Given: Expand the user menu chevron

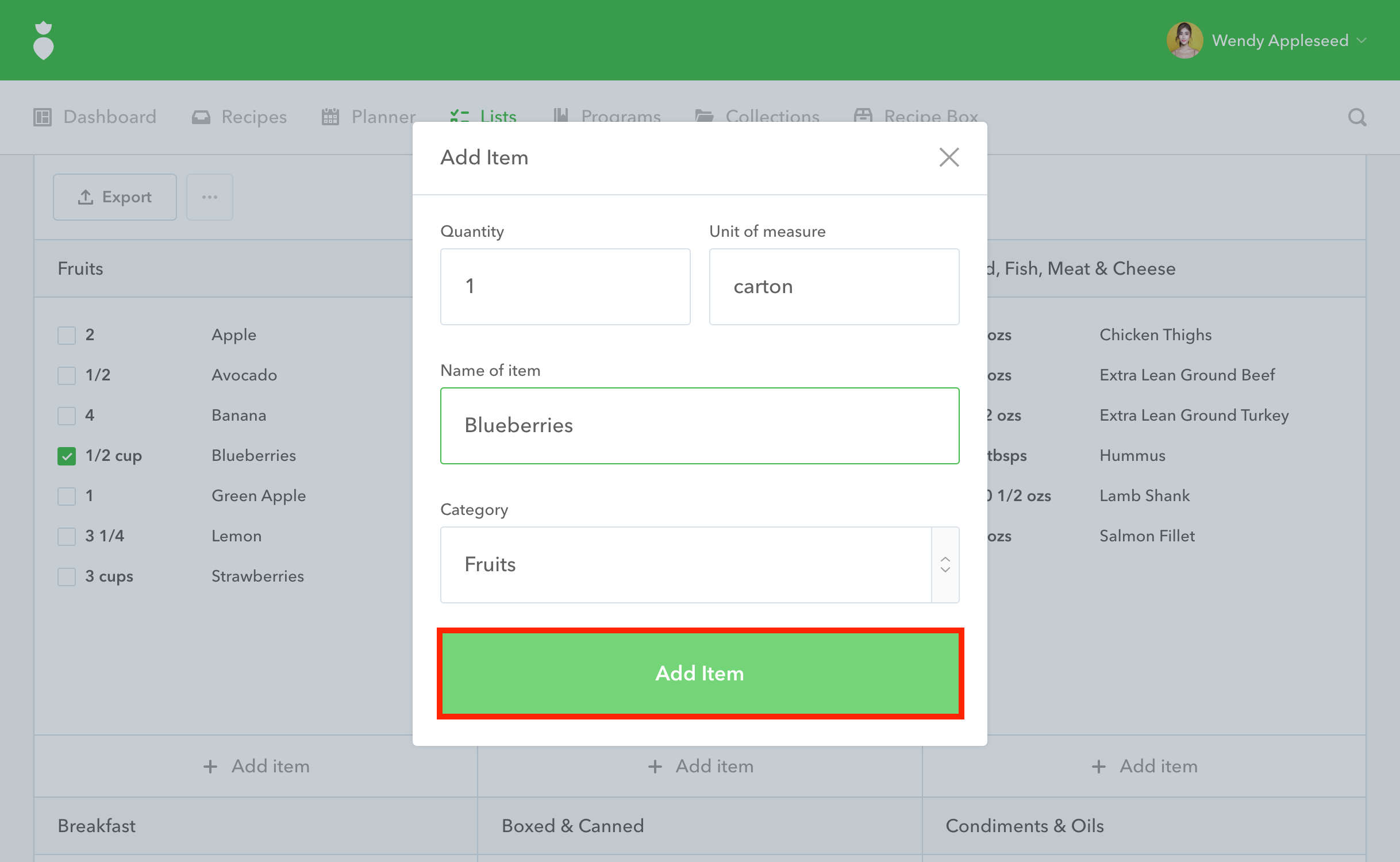Looking at the screenshot, I should pyautogui.click(x=1361, y=40).
